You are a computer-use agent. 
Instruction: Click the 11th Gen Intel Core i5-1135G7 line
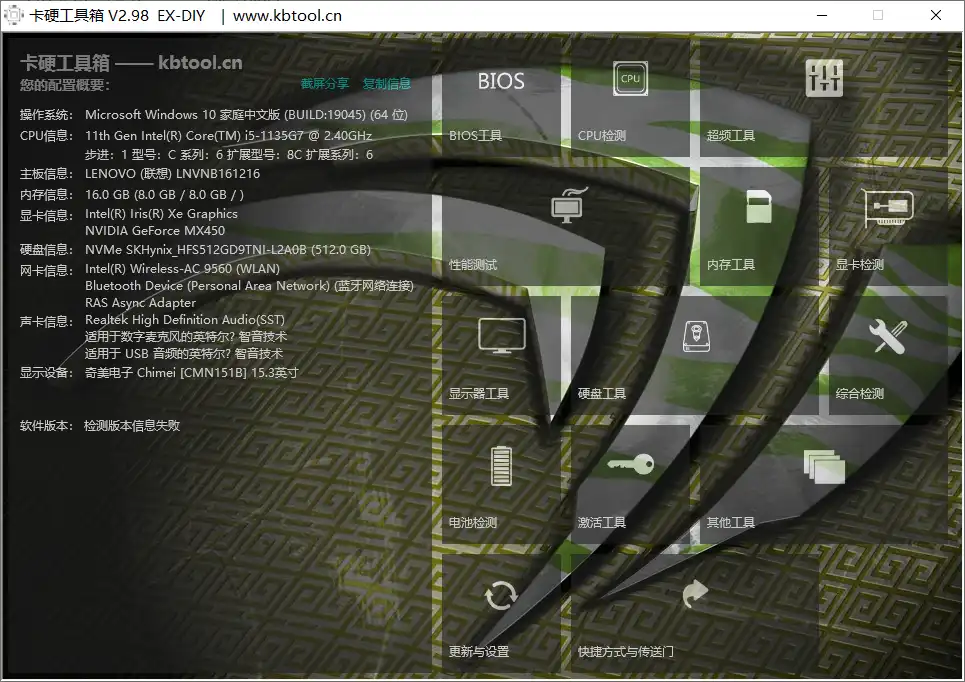[228, 135]
